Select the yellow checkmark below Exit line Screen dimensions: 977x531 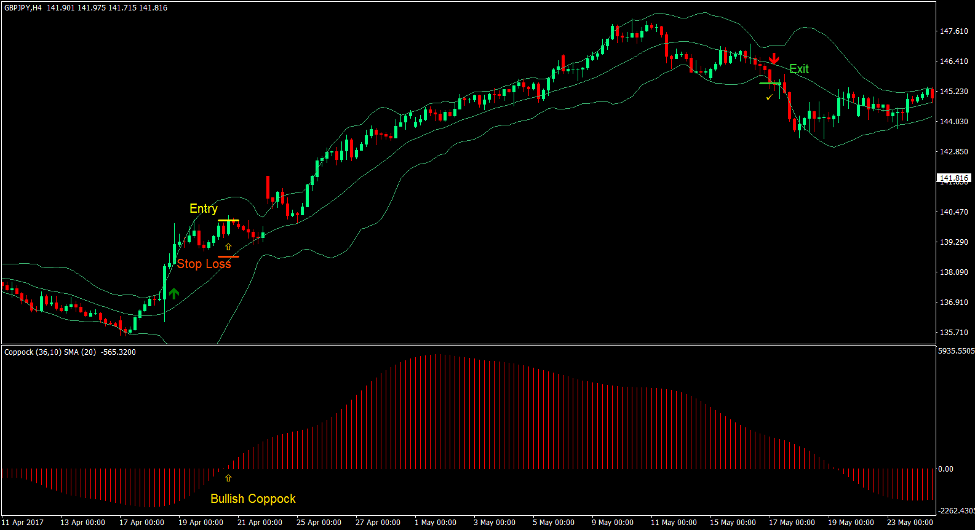[x=768, y=97]
